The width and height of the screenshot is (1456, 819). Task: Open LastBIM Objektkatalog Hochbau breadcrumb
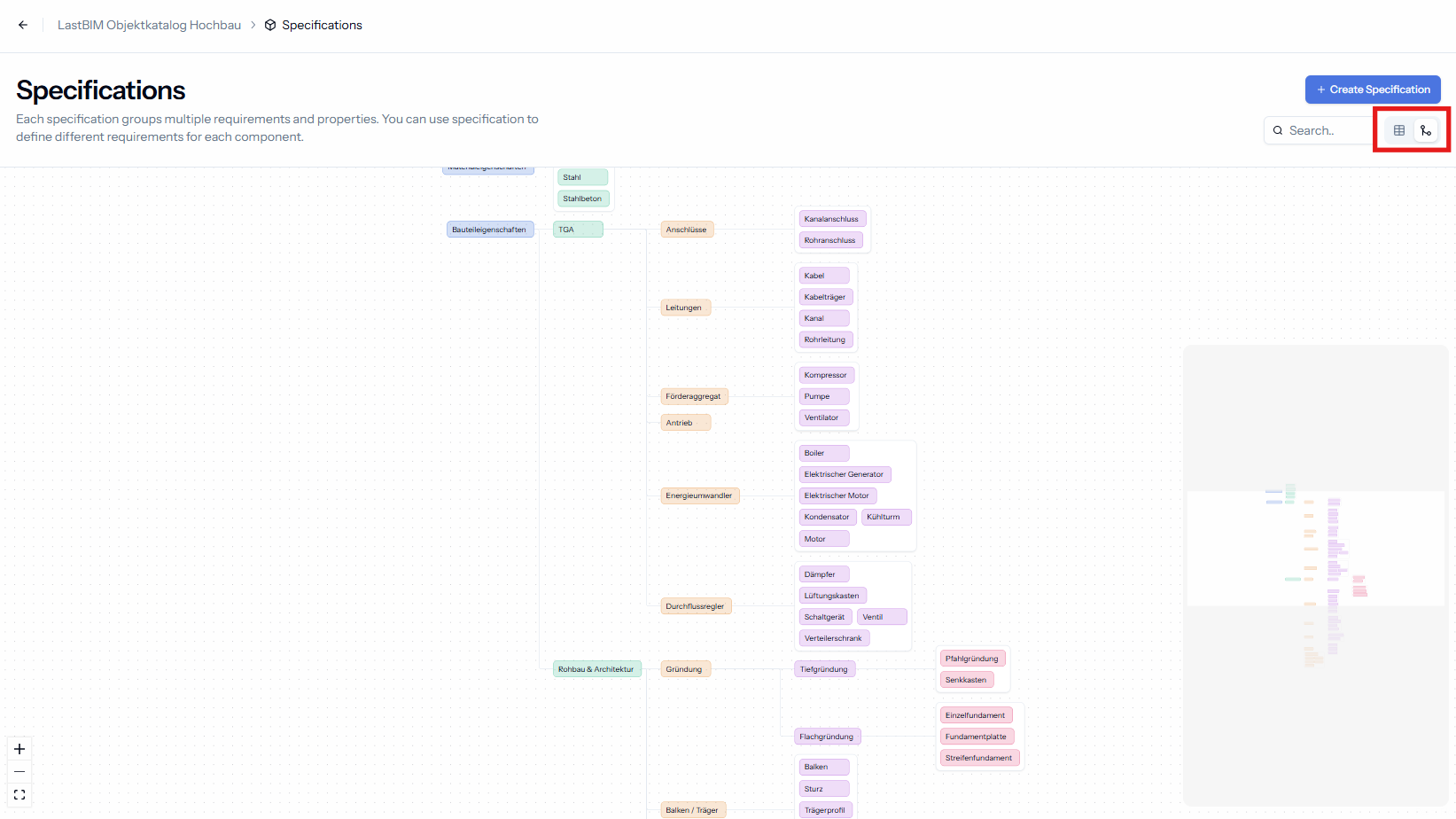click(149, 25)
